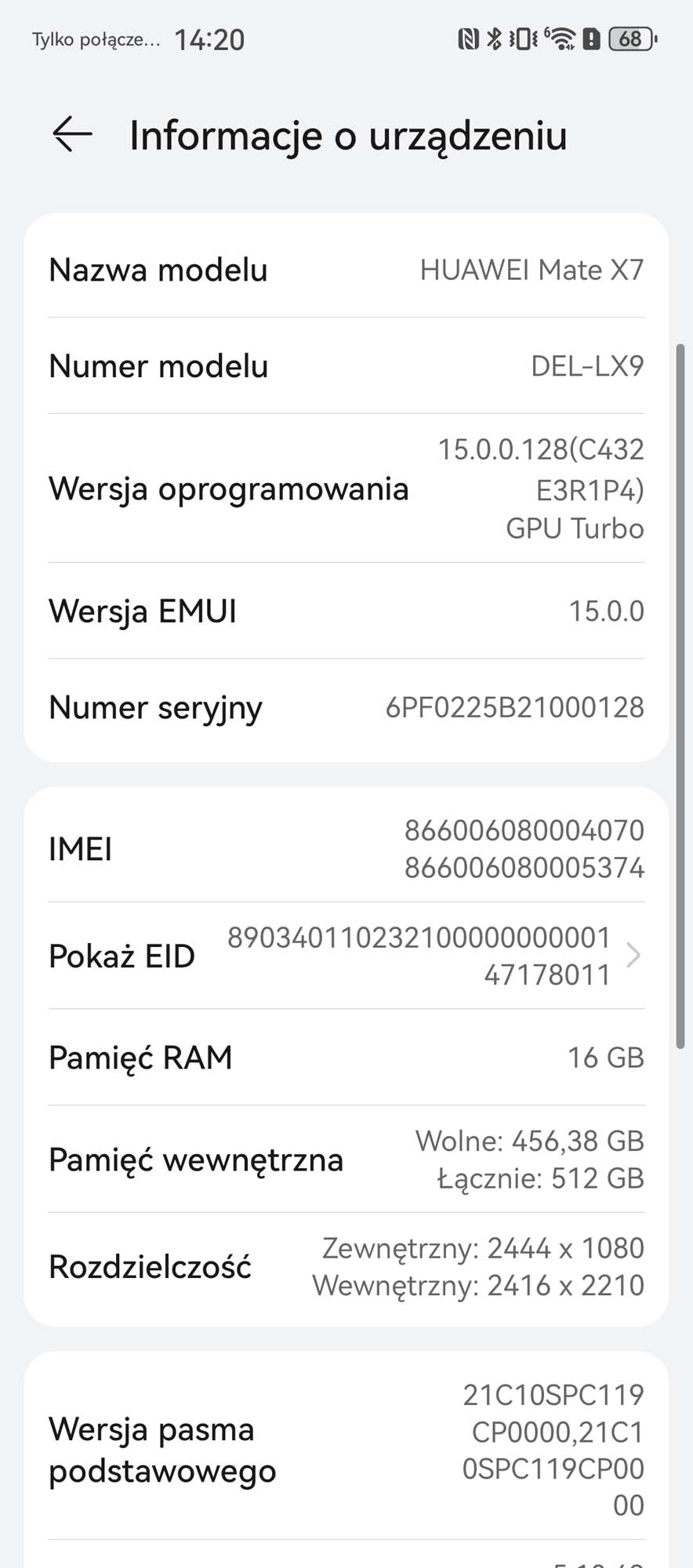Tap Wersja oprogramowania entry

(346, 488)
